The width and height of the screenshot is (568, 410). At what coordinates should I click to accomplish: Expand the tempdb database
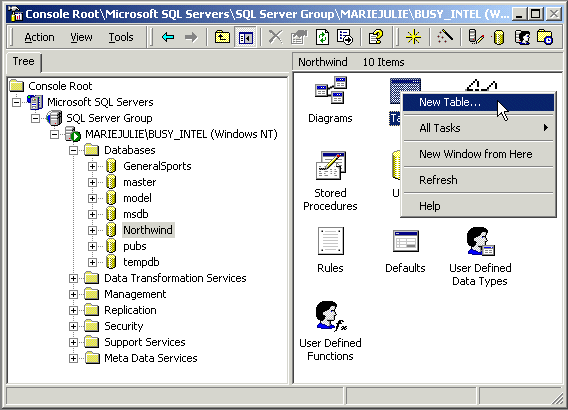[x=92, y=262]
